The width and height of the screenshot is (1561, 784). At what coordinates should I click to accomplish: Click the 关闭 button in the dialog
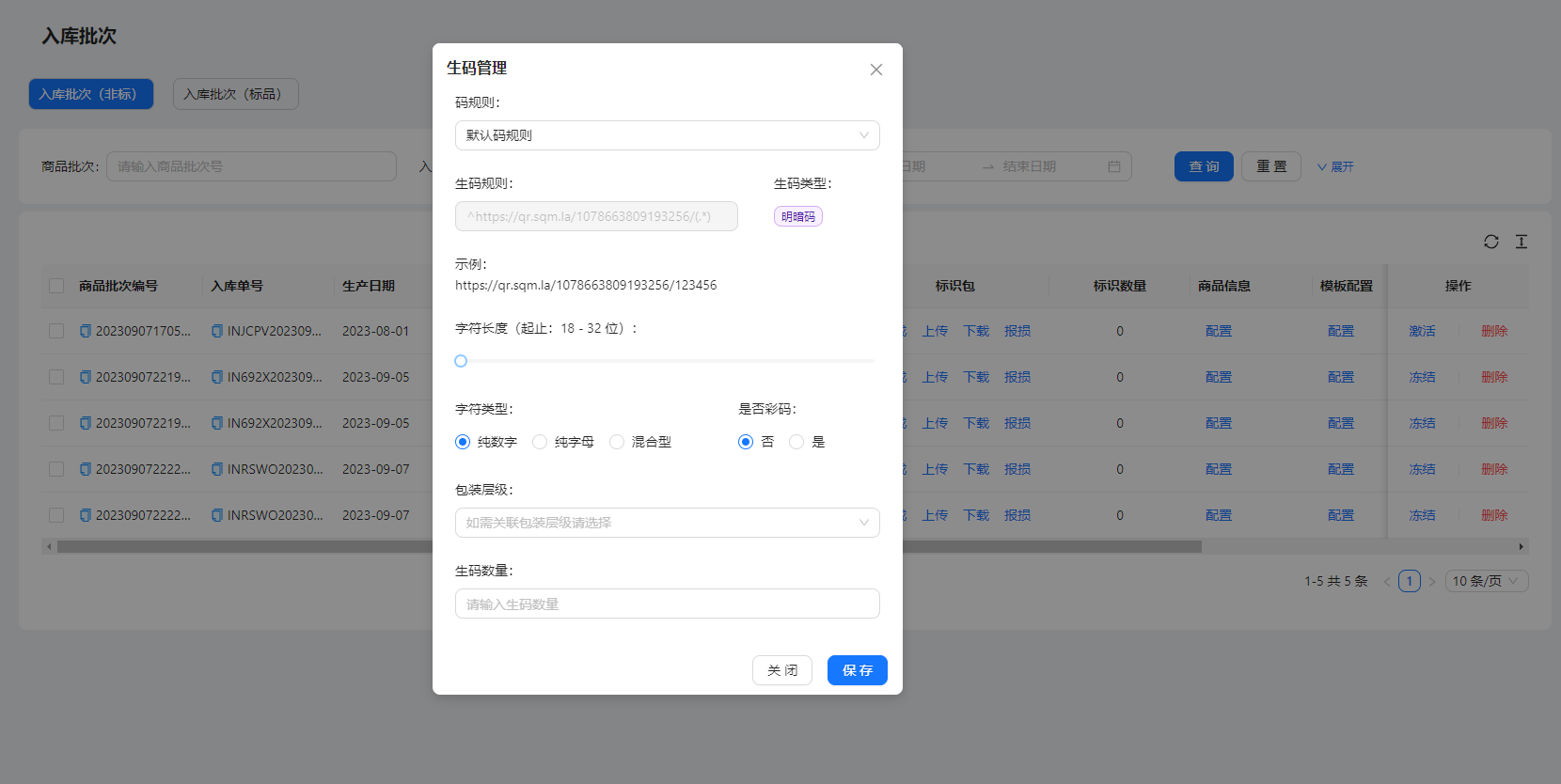click(782, 670)
